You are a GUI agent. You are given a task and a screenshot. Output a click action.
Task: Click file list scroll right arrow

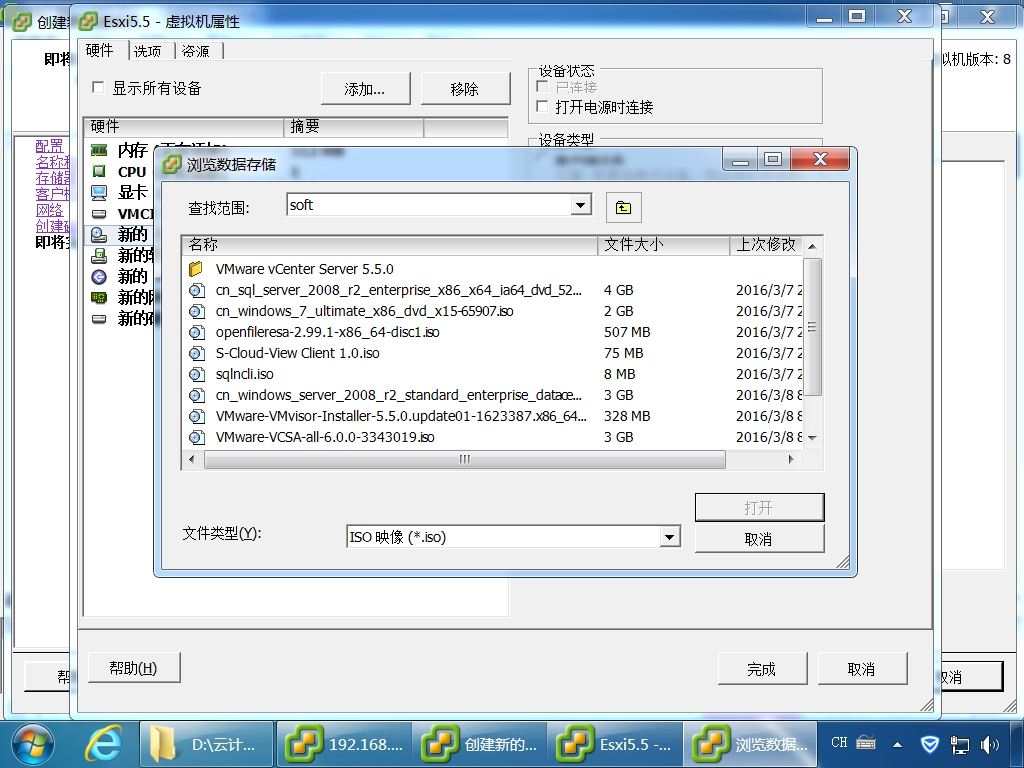pyautogui.click(x=792, y=459)
